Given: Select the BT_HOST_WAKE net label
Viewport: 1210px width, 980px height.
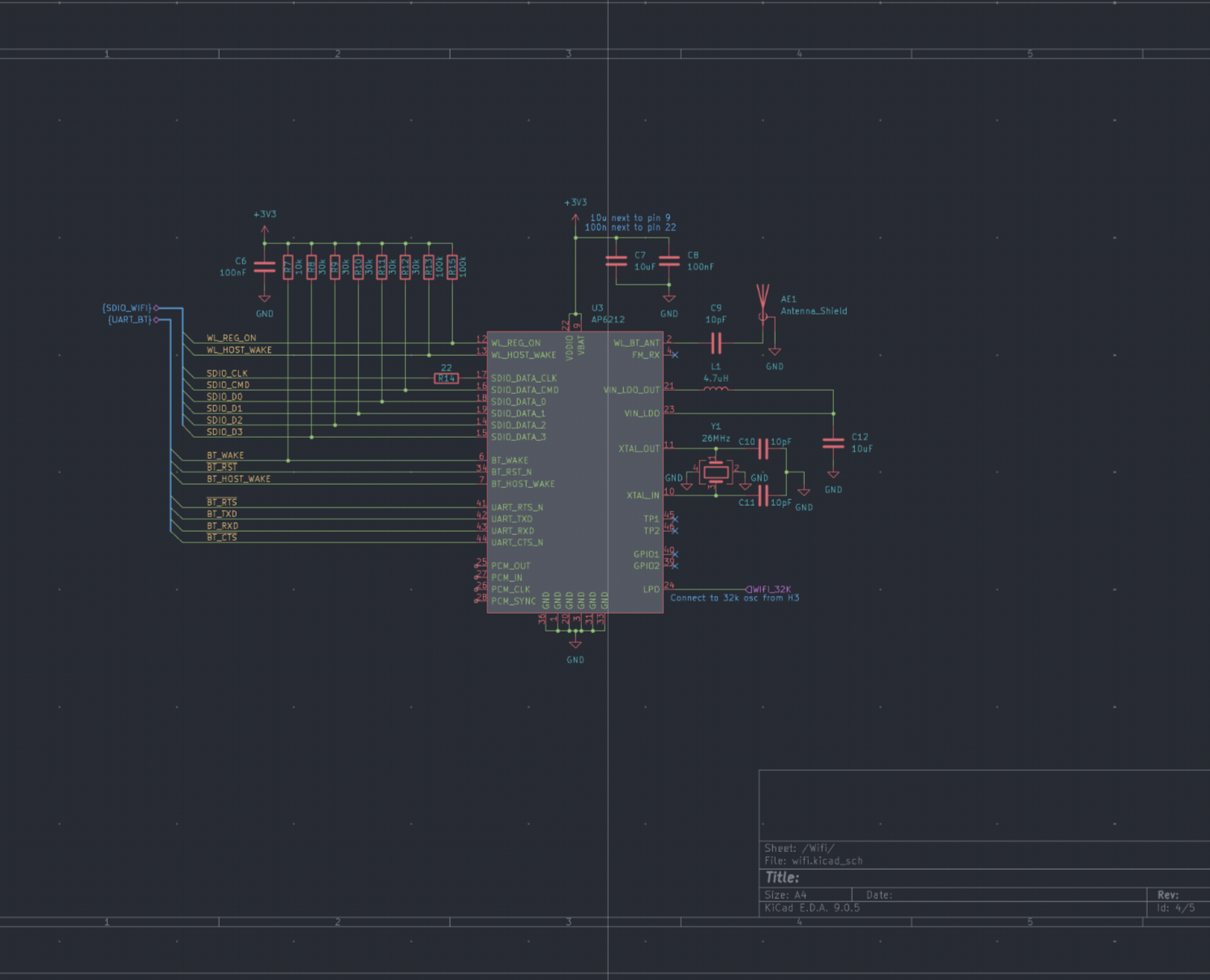Looking at the screenshot, I should tap(238, 479).
